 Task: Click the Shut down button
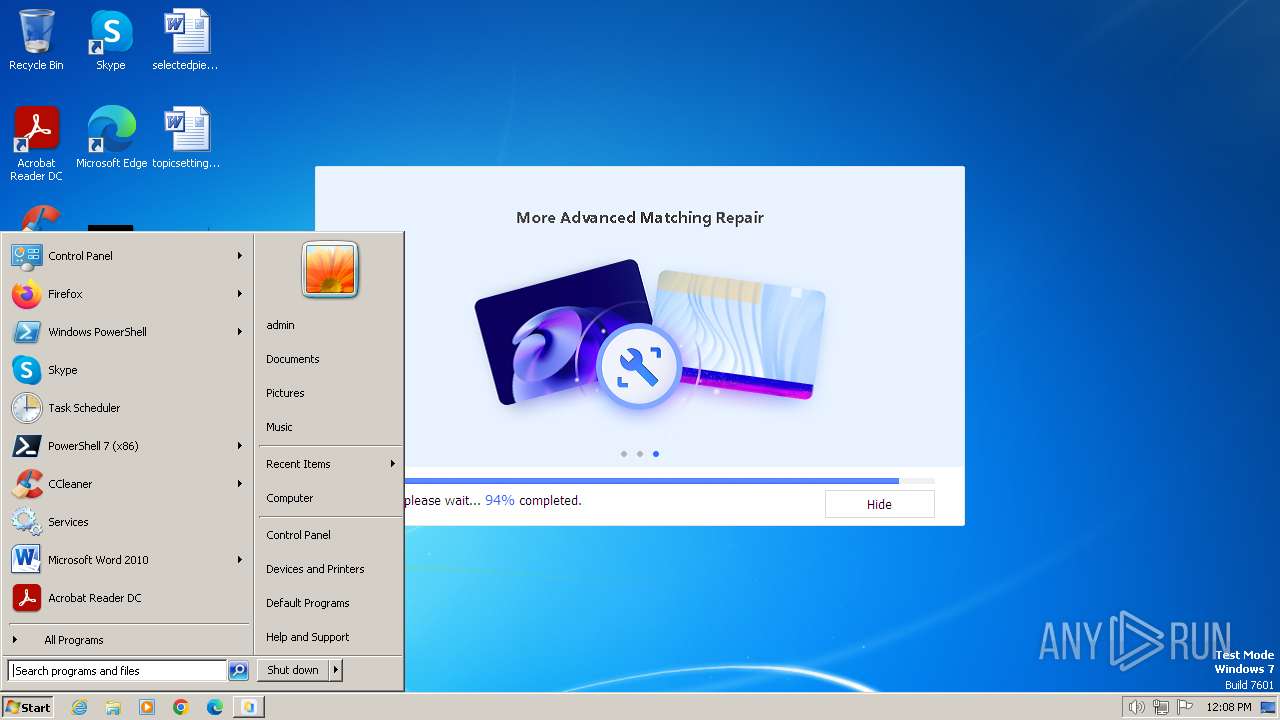coord(293,670)
